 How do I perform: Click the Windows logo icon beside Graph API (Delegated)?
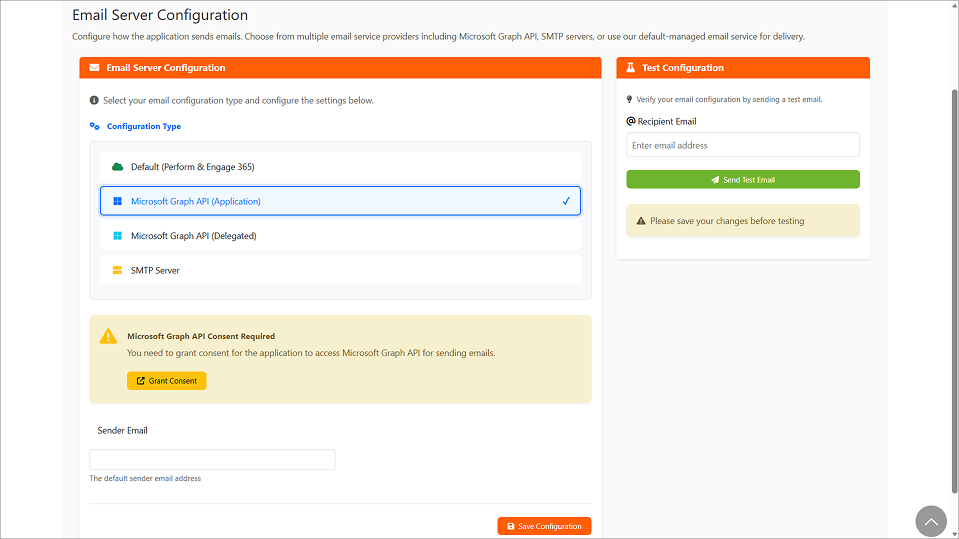117,236
